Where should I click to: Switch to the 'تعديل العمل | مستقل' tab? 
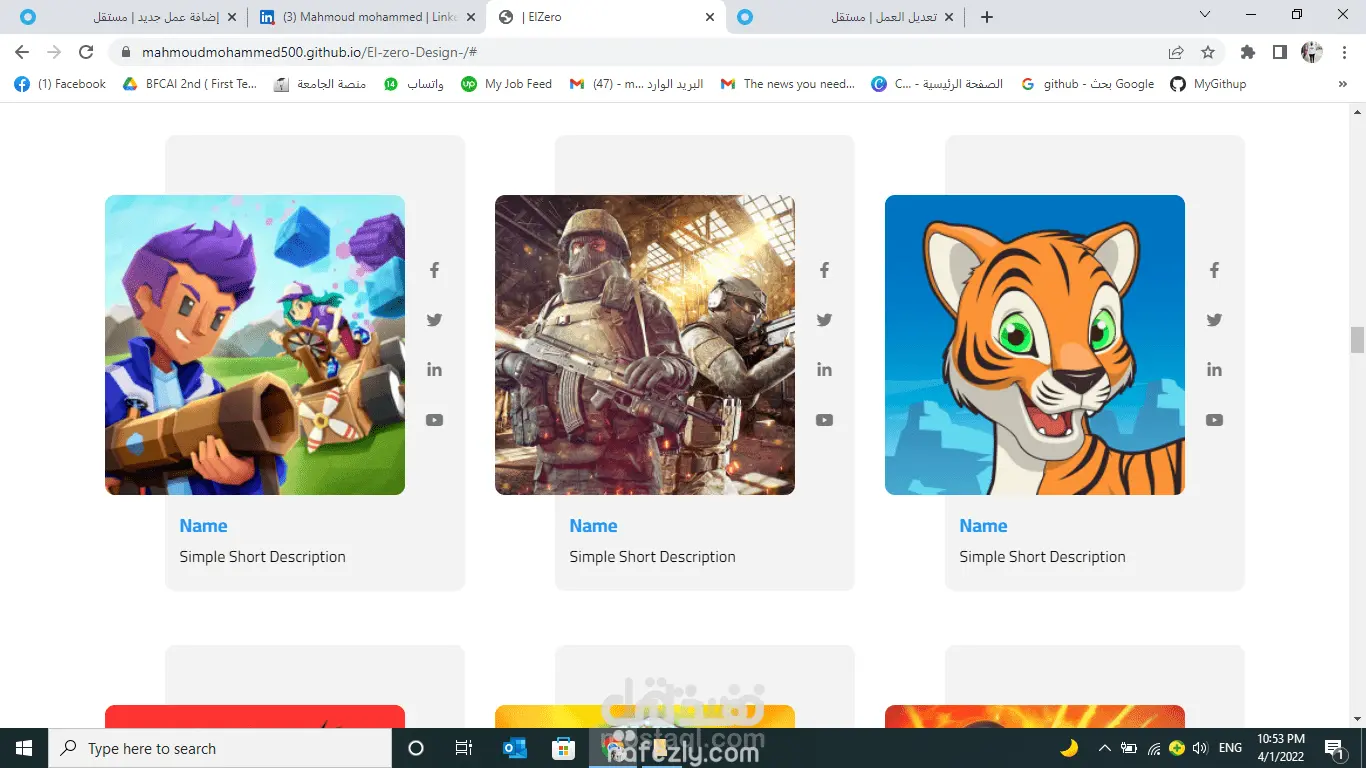(x=846, y=17)
